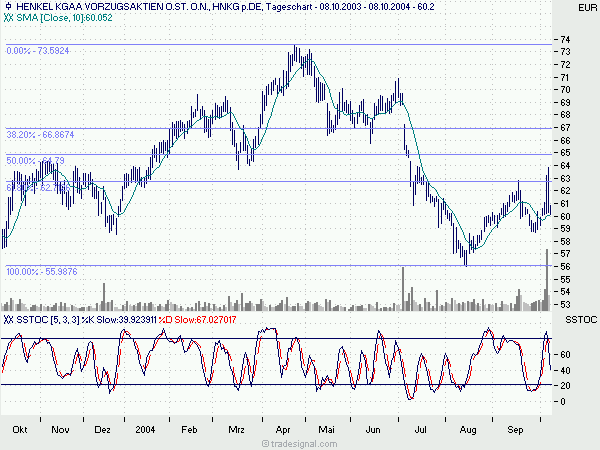The image size is (600, 450).
Task: Click the SSTOC label on right axis
Action: 580,319
